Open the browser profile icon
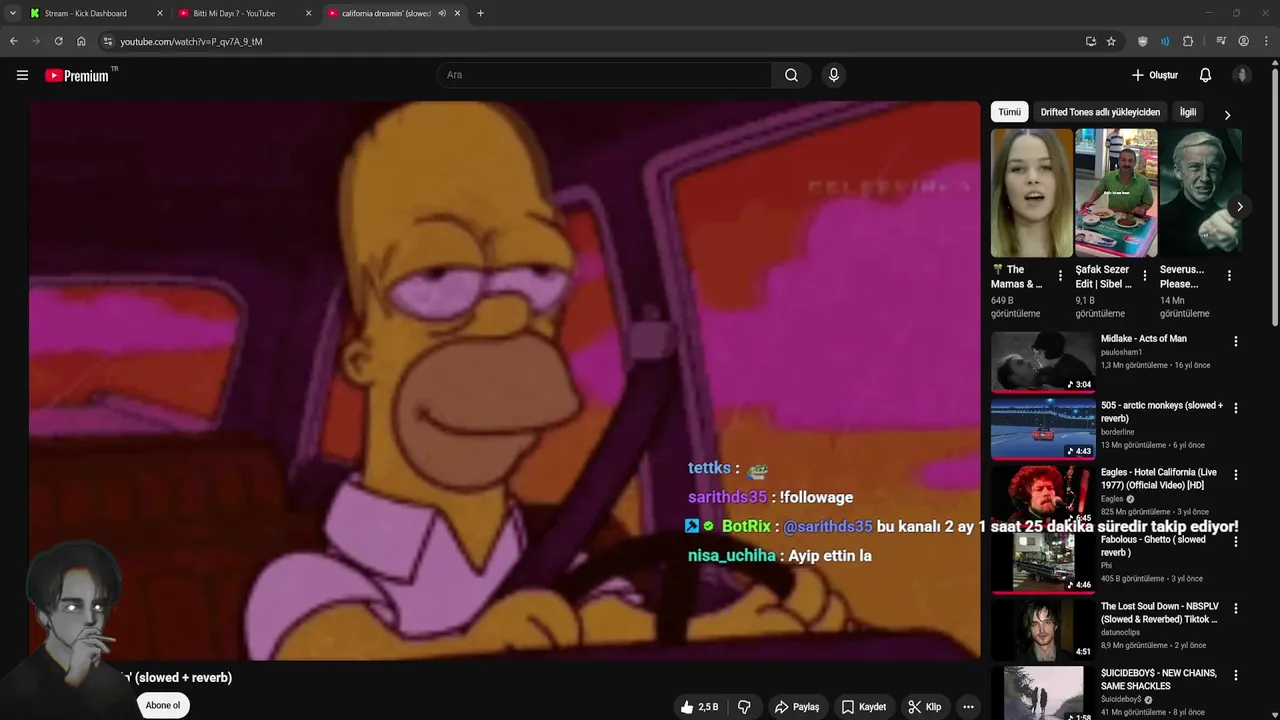The image size is (1280, 720). (x=1243, y=41)
